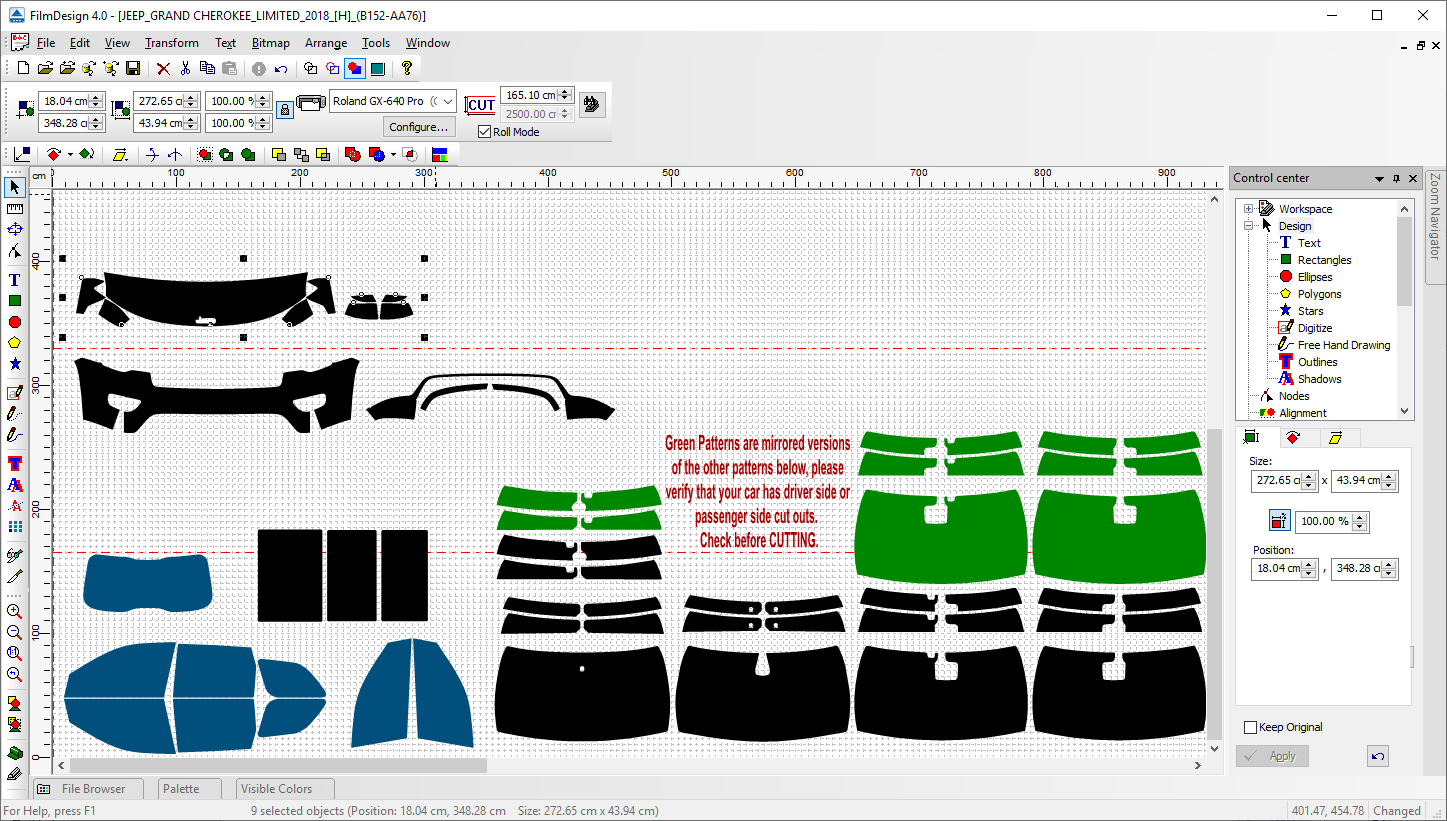The image size is (1447, 821).
Task: Select Free Hand Drawing in Control center
Action: click(x=1343, y=345)
